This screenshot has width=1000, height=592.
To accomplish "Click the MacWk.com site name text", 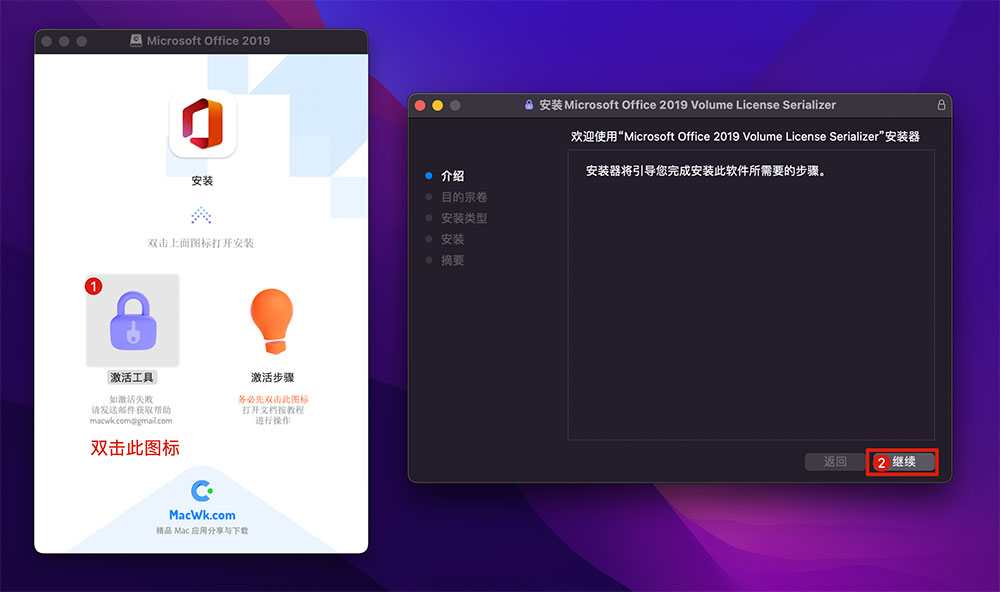I will tap(202, 515).
